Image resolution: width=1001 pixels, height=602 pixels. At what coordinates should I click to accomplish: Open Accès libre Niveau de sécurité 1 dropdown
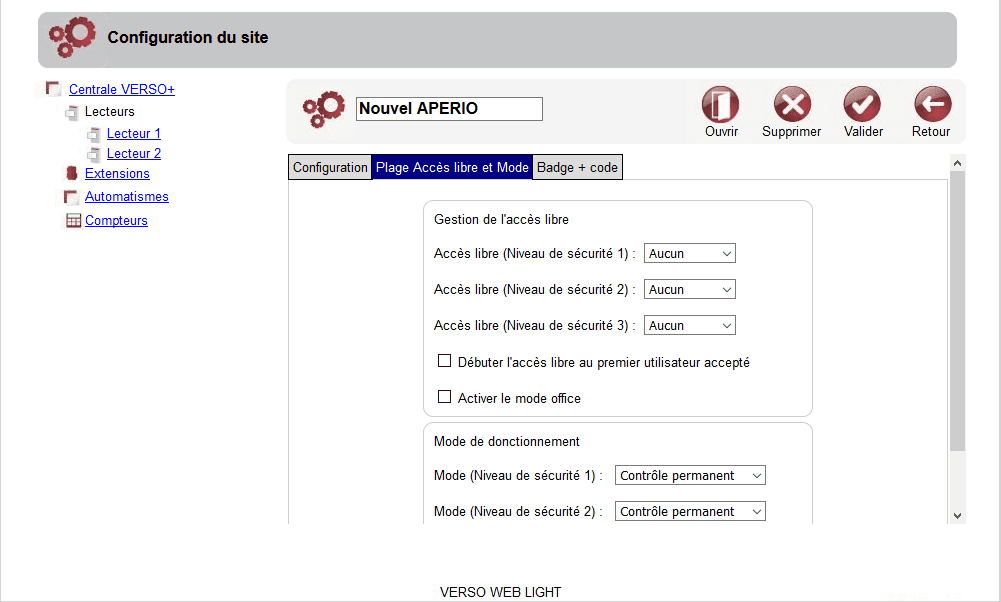[x=689, y=253]
